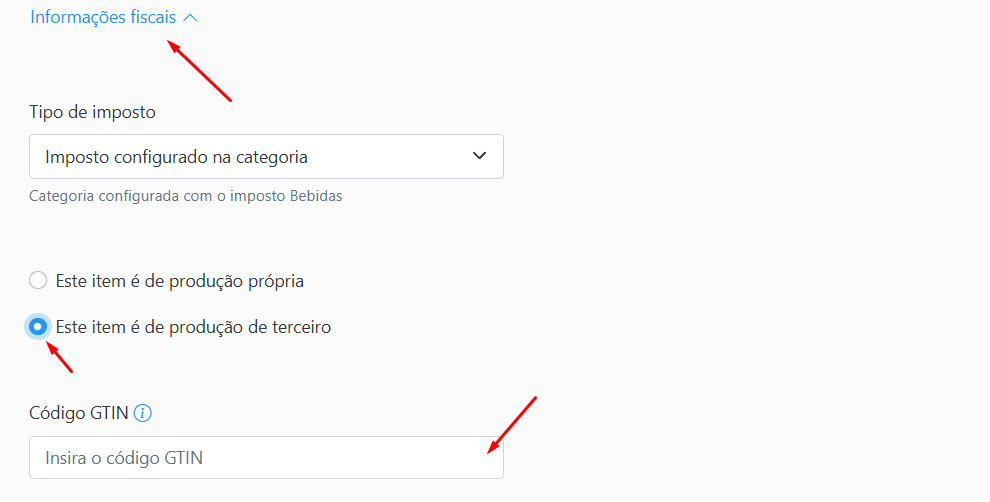Click the red arrow pointing at GTIN field

pyautogui.click(x=512, y=425)
